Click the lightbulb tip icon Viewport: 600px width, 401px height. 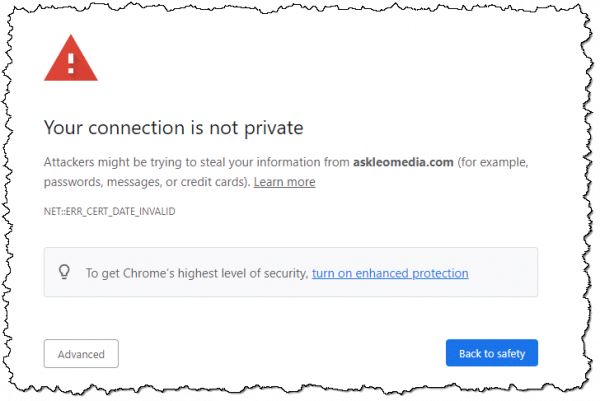tap(64, 272)
